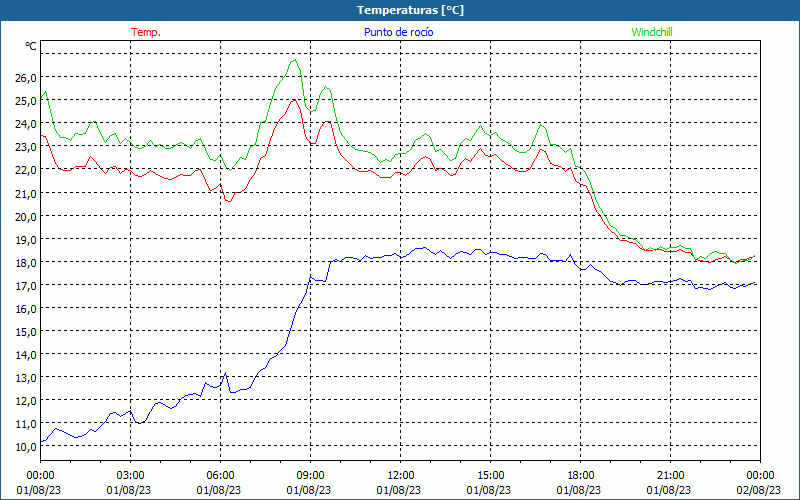Click the 17,0 y-axis value
The image size is (800, 500).
tap(26, 285)
